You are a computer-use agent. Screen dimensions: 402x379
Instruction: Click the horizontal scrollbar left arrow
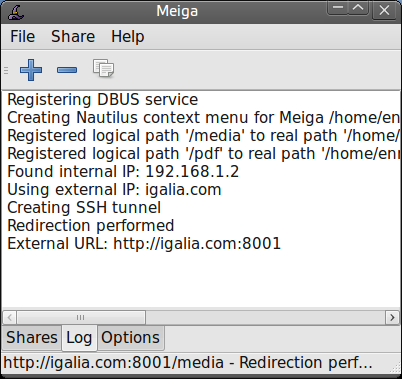(x=9, y=317)
